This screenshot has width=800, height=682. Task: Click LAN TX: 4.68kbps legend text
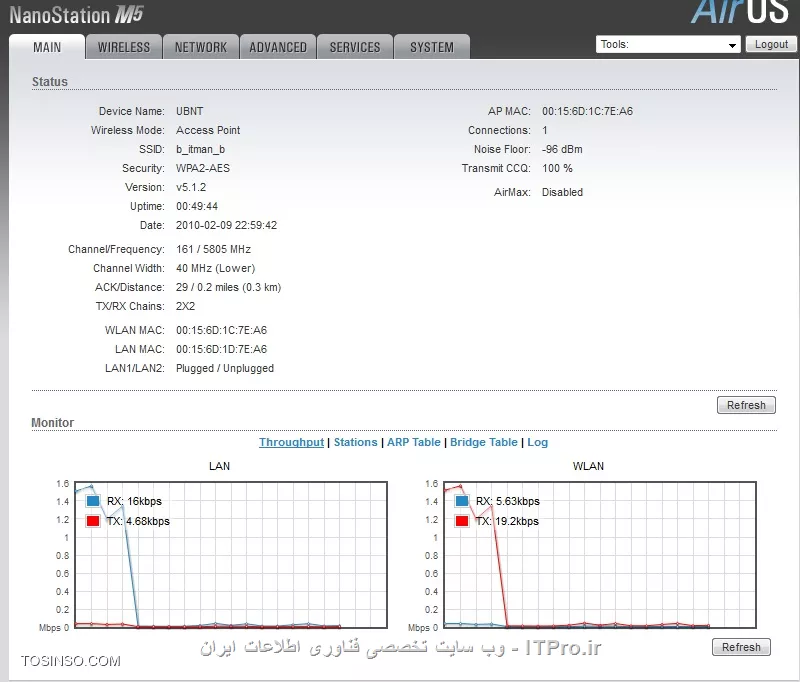(138, 521)
